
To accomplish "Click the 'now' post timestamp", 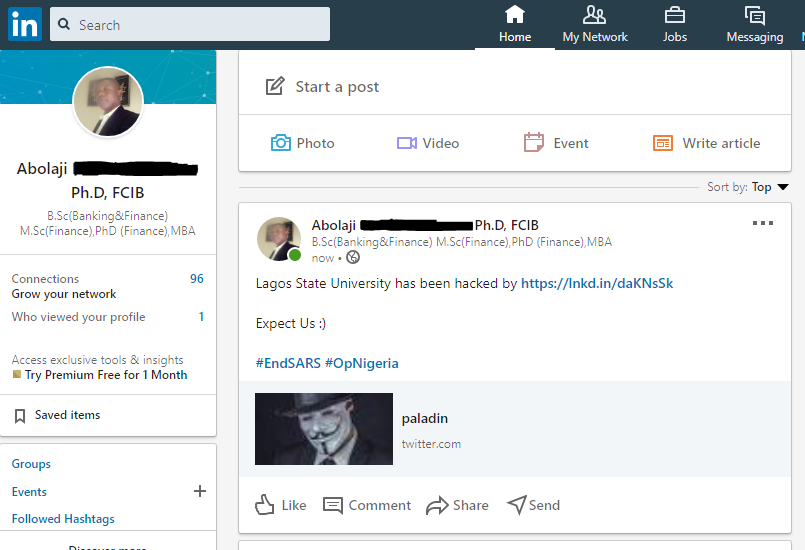I will tap(323, 258).
